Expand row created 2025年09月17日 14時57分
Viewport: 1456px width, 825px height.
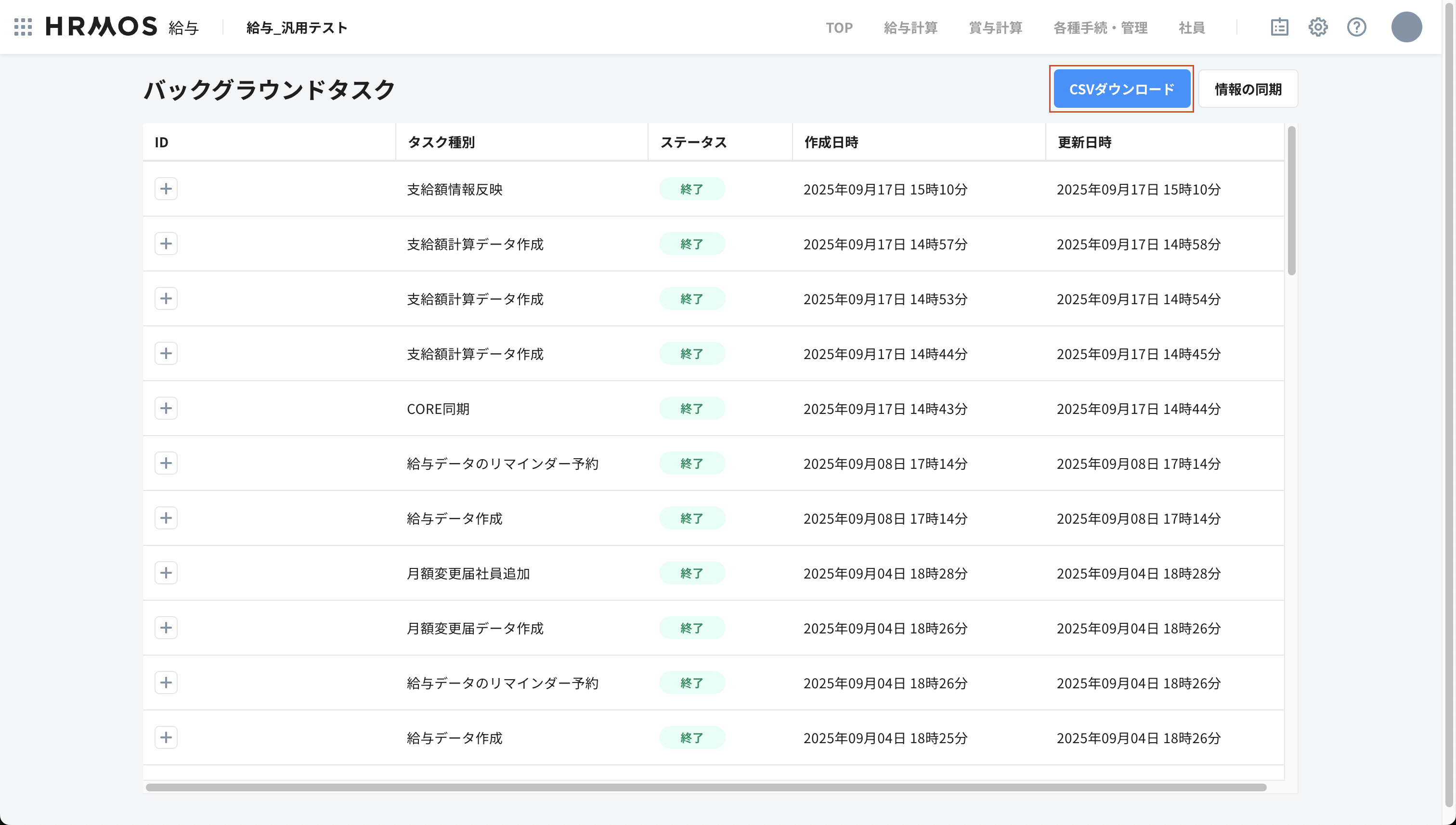click(x=166, y=244)
